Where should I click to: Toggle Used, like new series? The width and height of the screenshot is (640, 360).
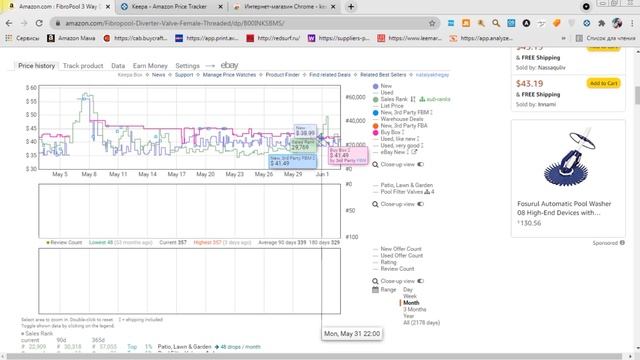[x=396, y=139]
